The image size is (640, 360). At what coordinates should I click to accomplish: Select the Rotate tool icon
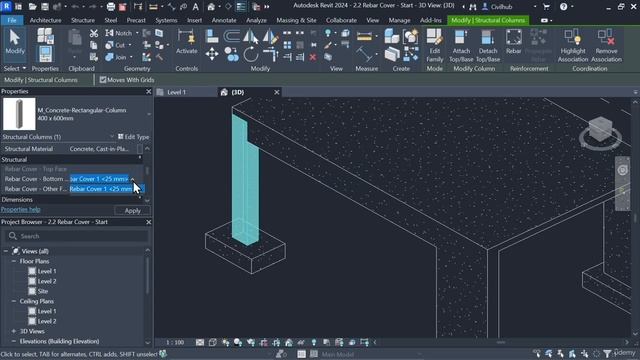251,54
